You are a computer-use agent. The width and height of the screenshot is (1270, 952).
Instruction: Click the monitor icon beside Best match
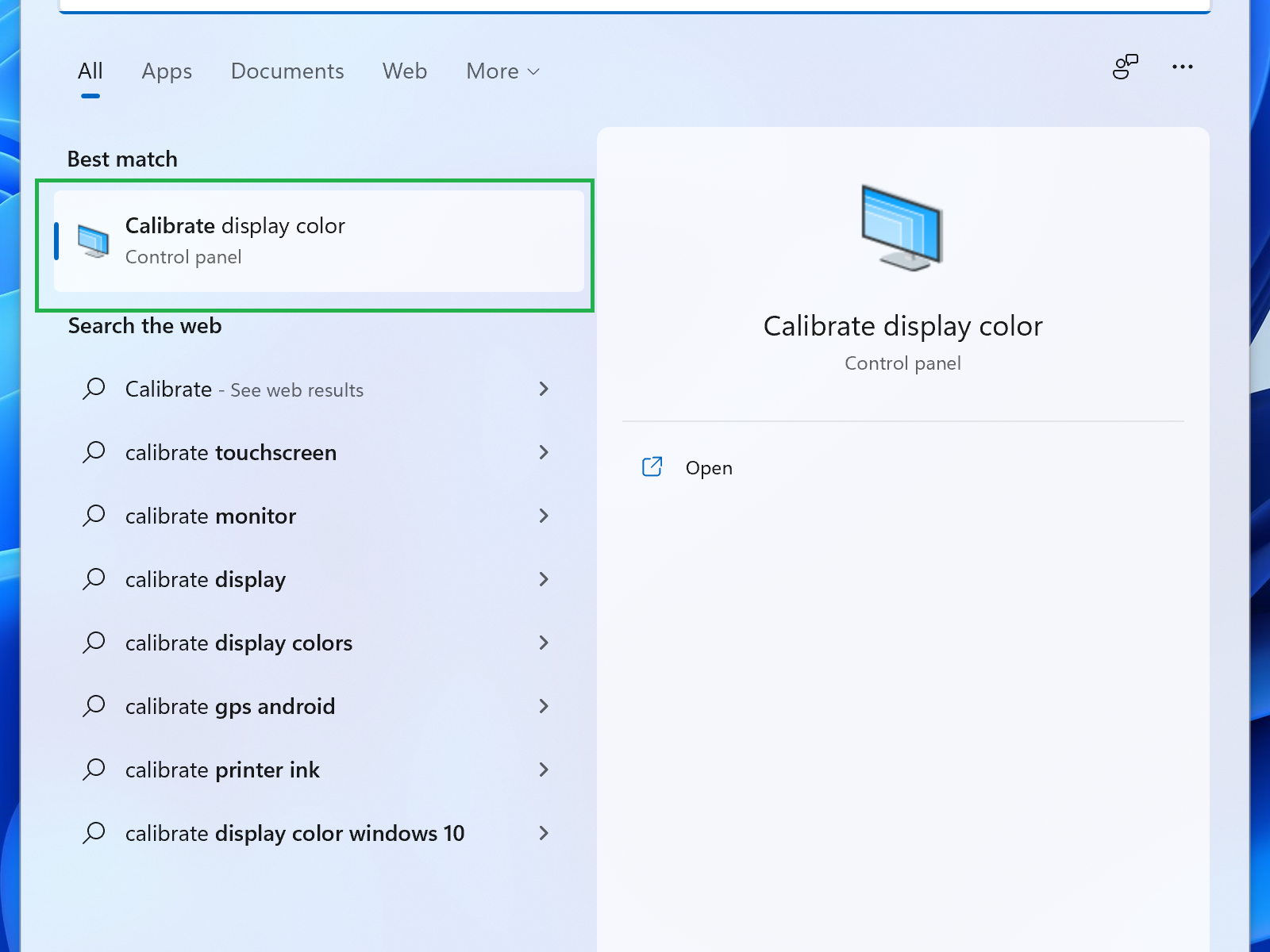(94, 241)
